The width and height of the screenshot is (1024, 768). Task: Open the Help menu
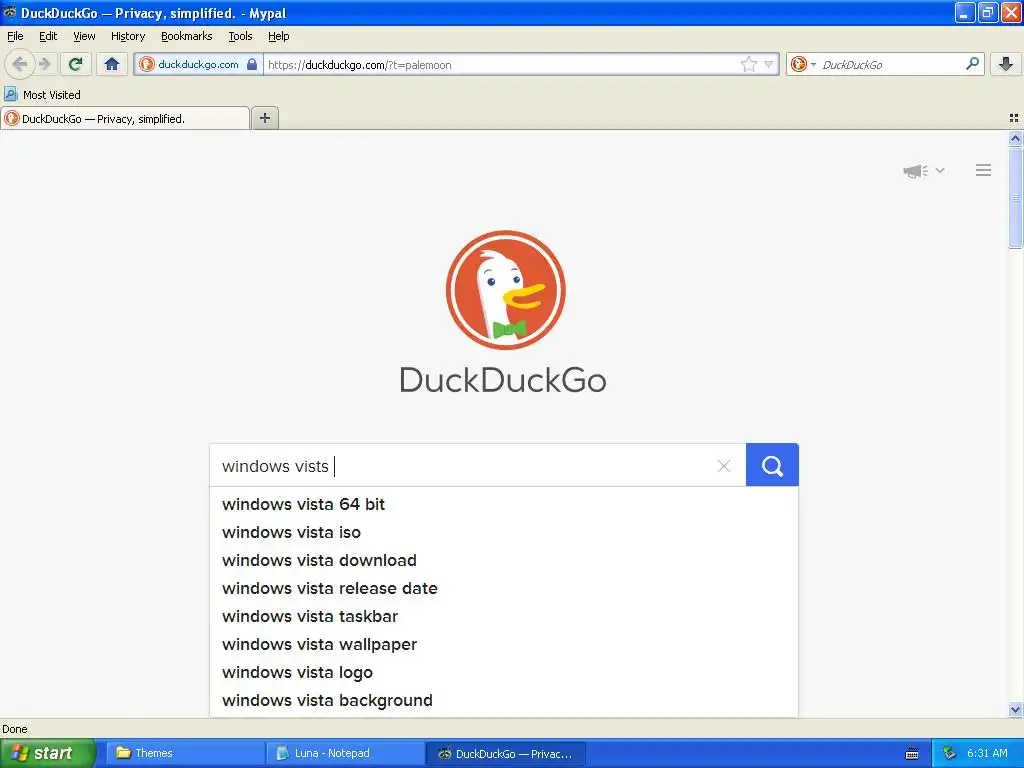[278, 37]
